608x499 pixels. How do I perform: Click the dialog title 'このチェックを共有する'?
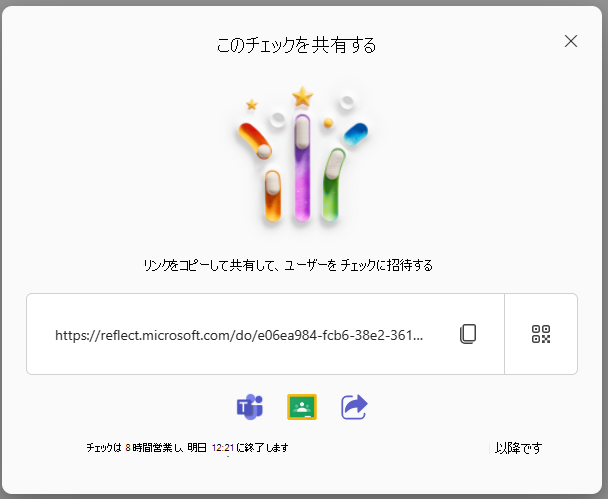tap(296, 45)
